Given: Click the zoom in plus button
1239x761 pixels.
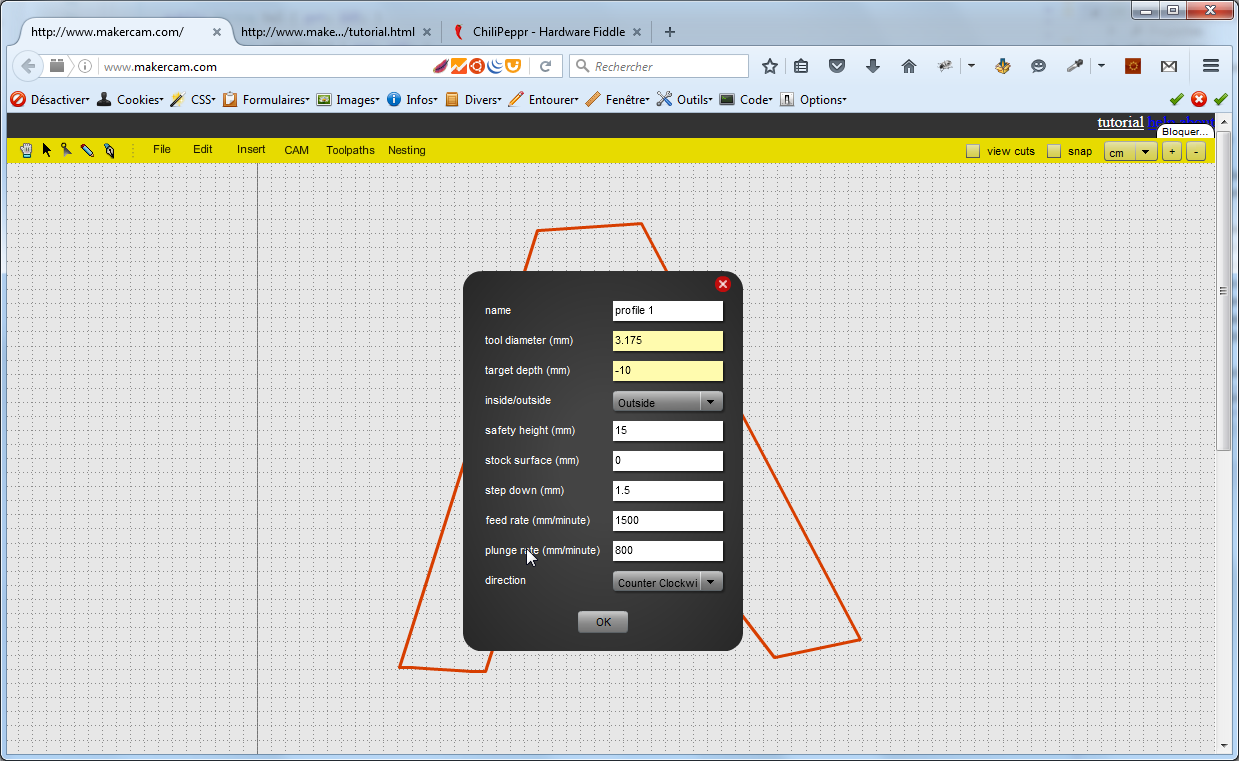Looking at the screenshot, I should (1171, 152).
